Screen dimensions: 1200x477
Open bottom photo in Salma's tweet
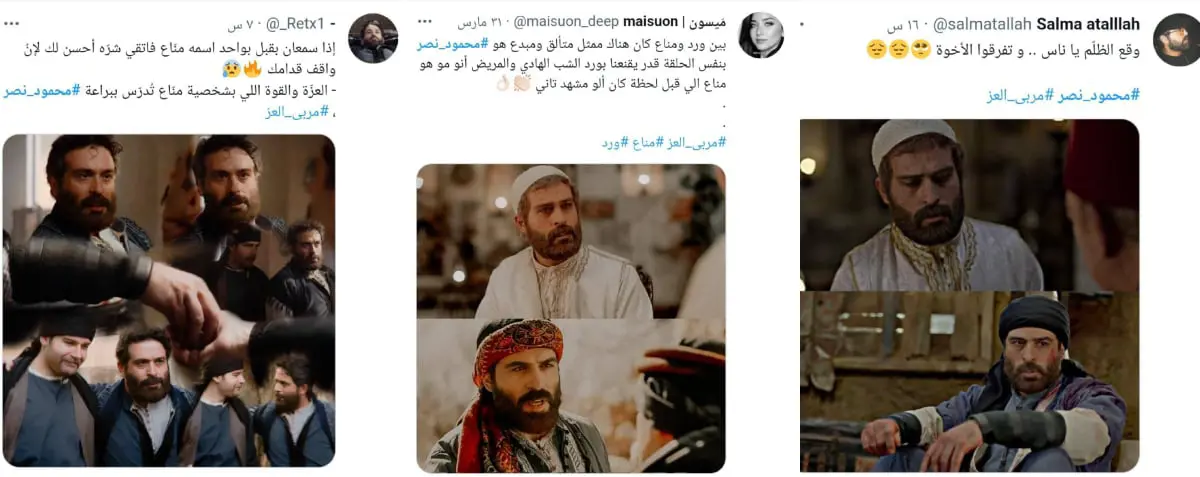click(x=969, y=382)
